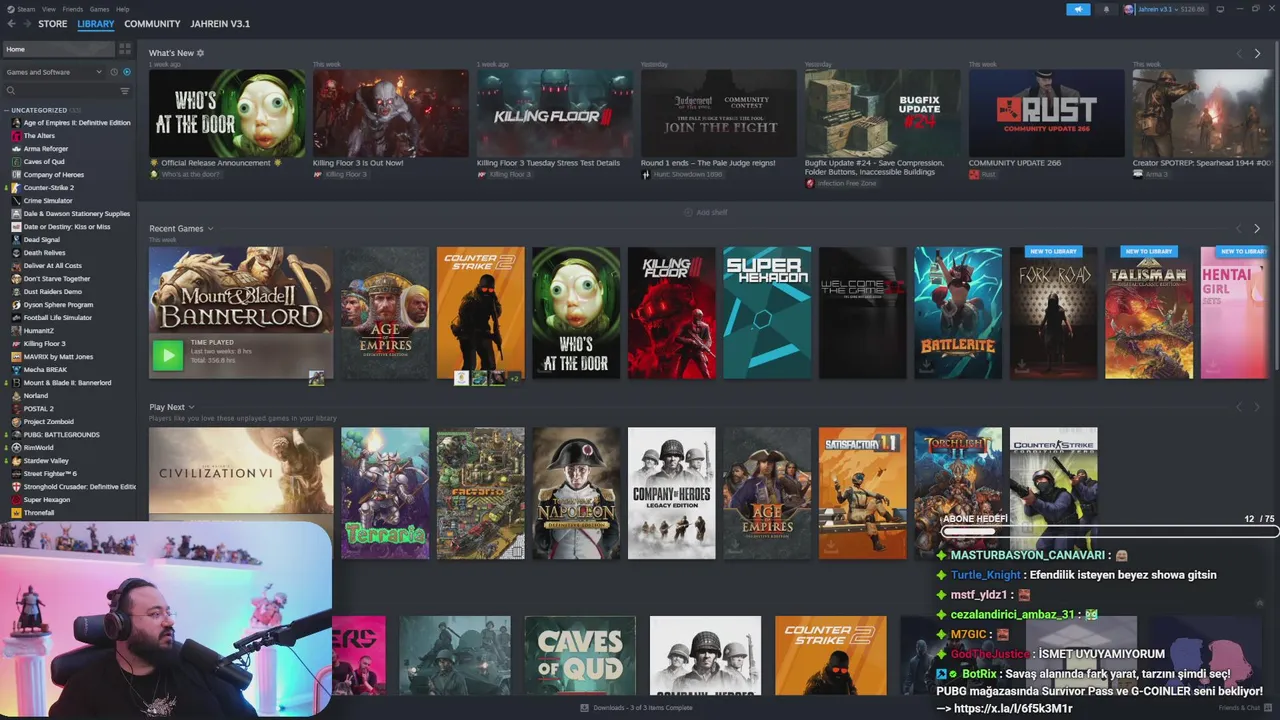Select Mecha BREAK in game list
The image size is (1280, 720).
click(46, 370)
